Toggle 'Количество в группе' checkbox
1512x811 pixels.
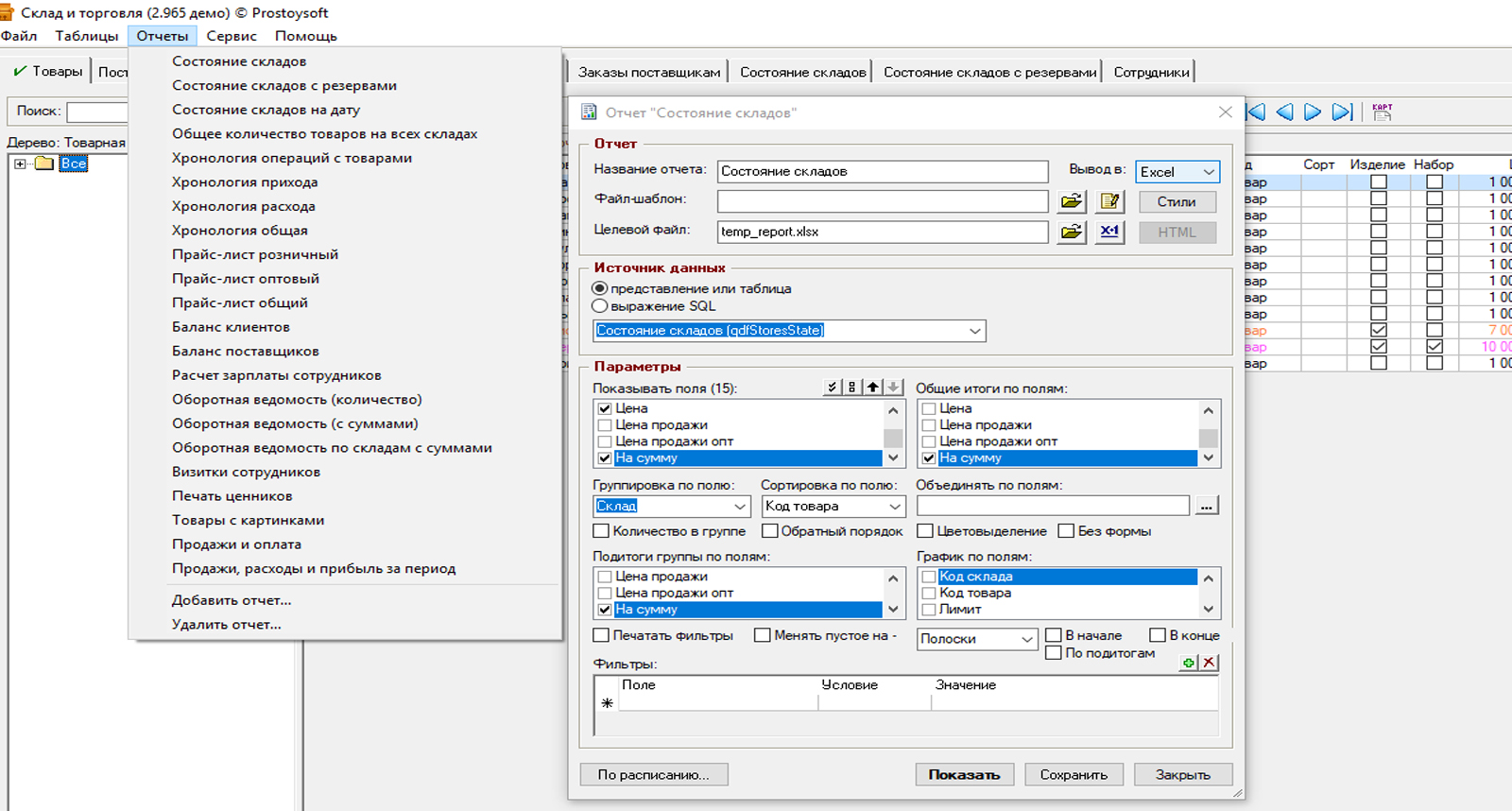click(x=601, y=530)
